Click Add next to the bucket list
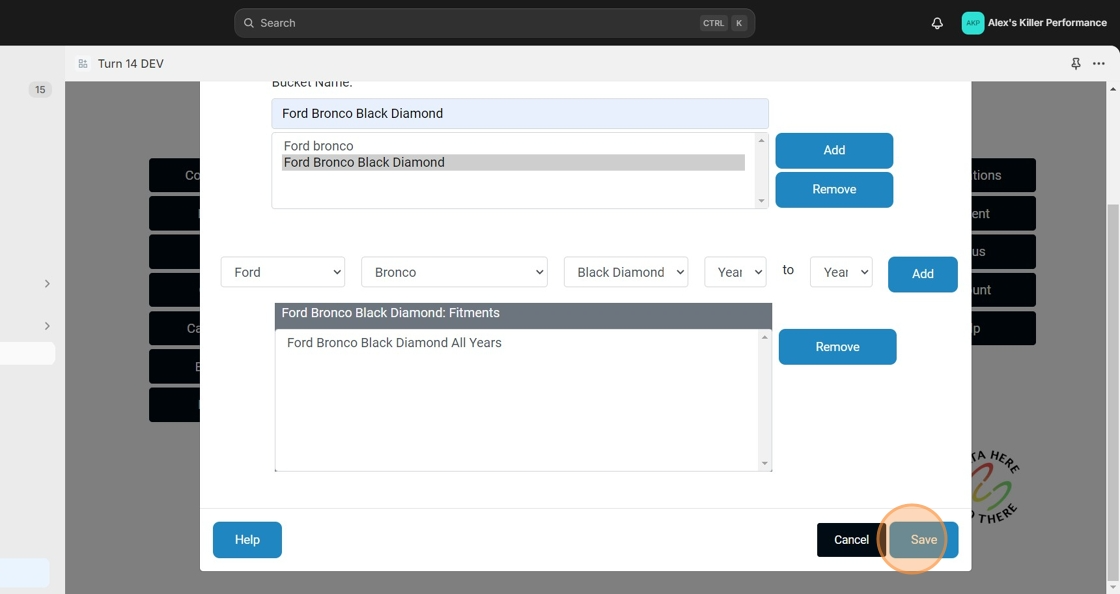 point(834,151)
